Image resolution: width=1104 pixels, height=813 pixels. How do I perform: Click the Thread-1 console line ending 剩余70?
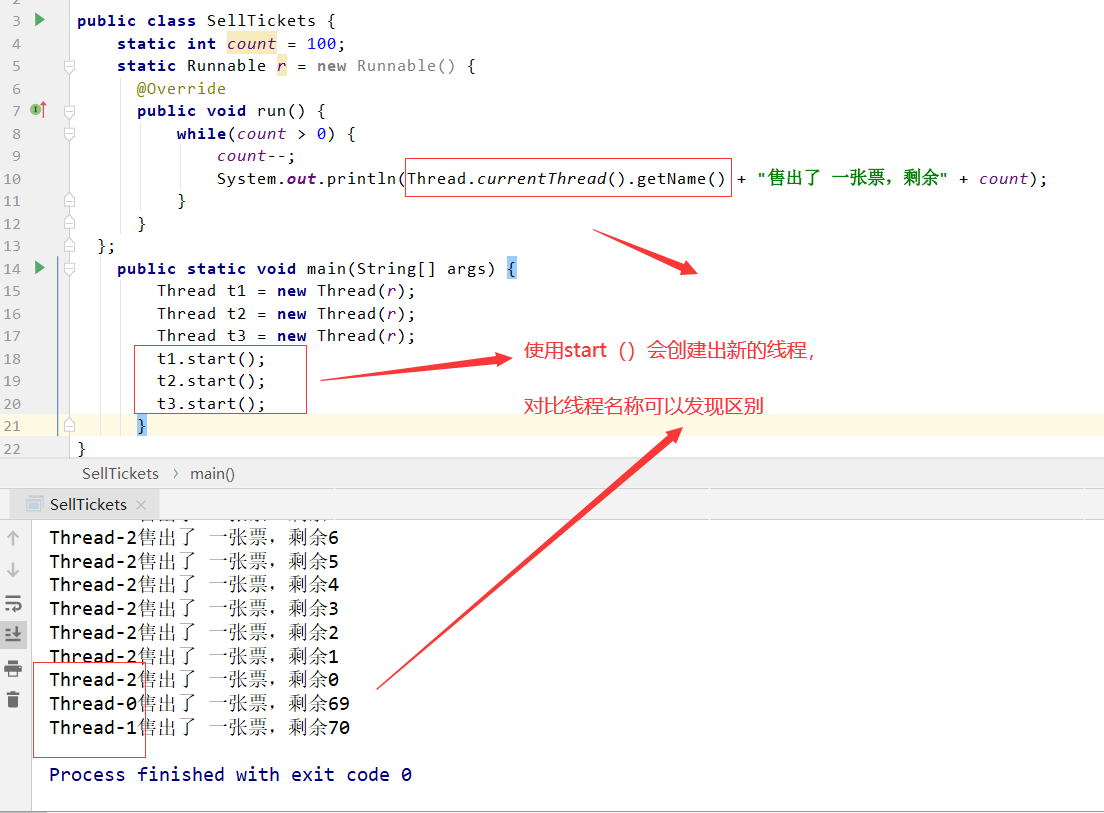point(200,728)
